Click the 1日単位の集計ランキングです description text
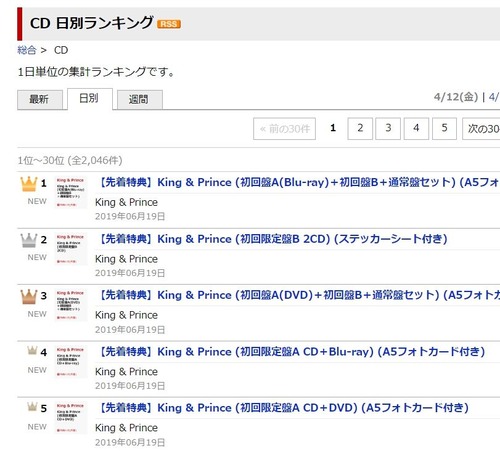Screen dimensions: 500x451 (96, 72)
